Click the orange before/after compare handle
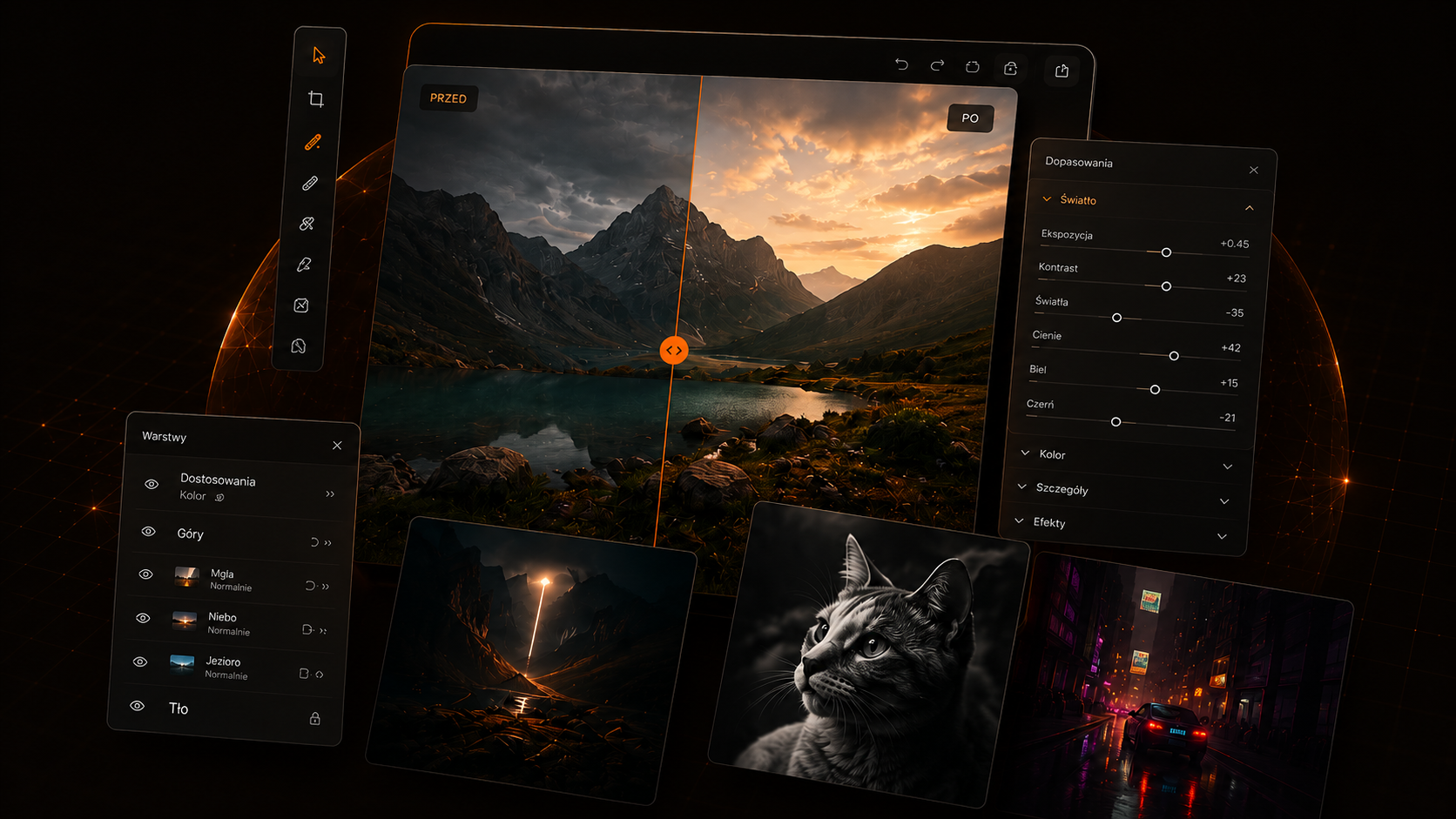Image resolution: width=1456 pixels, height=819 pixels. 673,351
